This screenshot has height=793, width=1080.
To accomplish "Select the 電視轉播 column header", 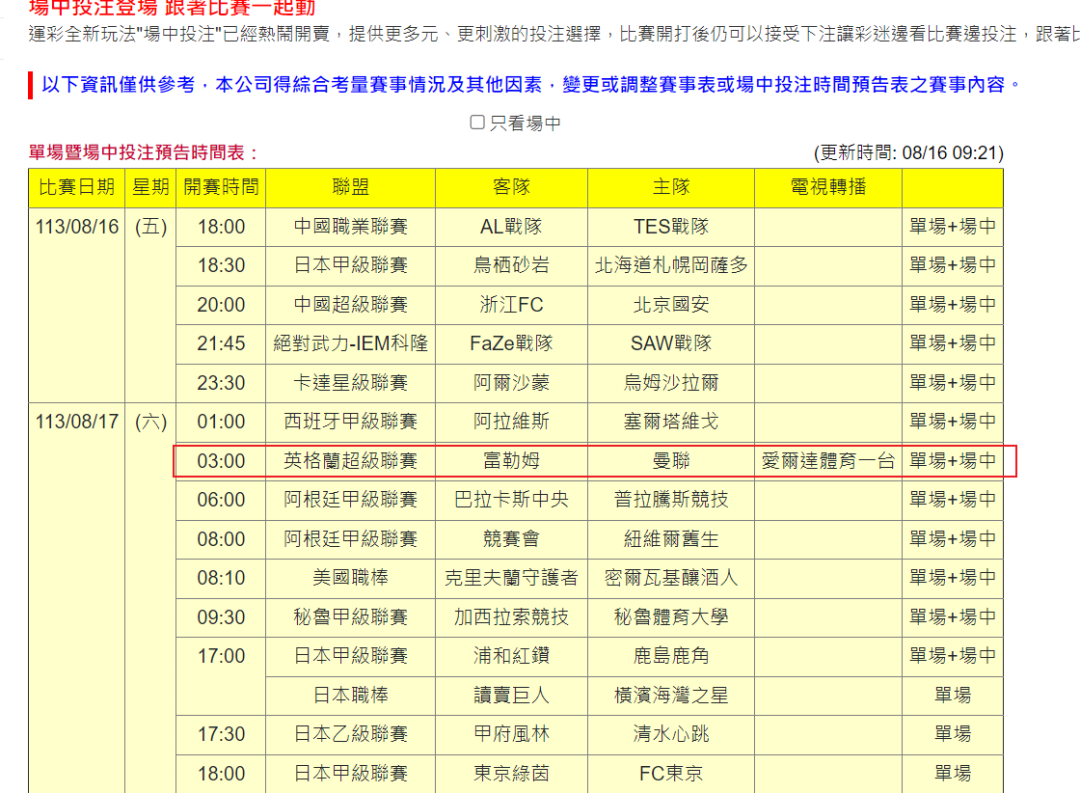I will tap(828, 187).
